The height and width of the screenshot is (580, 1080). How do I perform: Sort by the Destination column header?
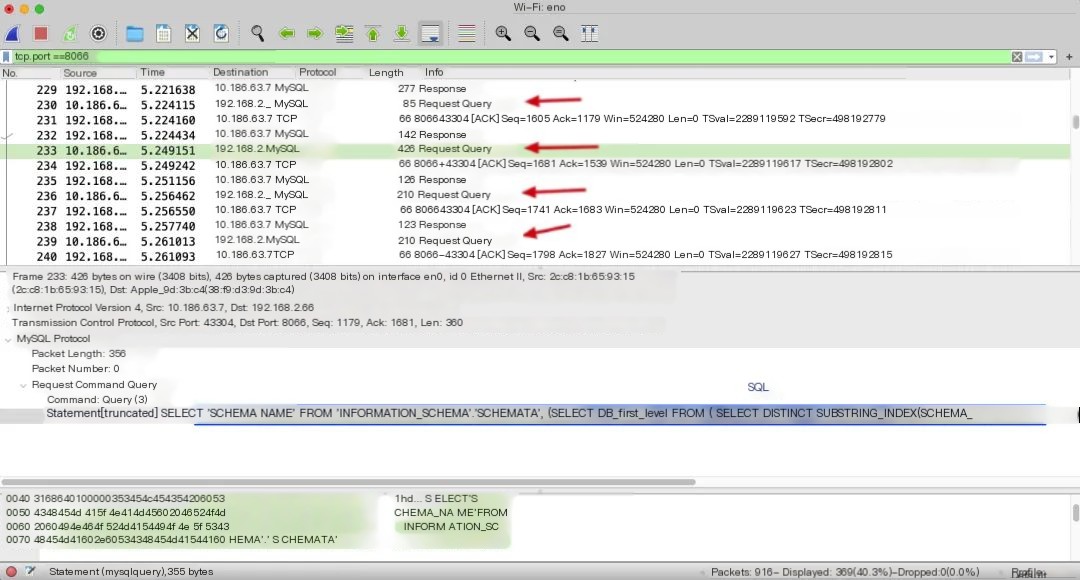pyautogui.click(x=240, y=72)
